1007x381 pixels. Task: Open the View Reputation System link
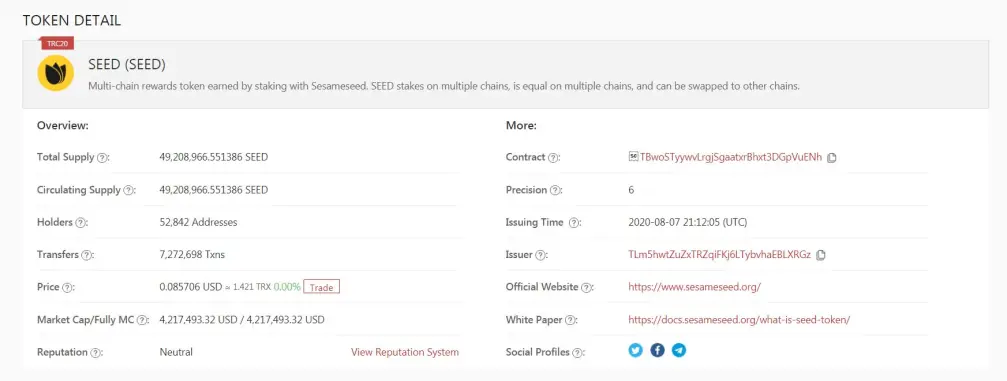pos(405,352)
